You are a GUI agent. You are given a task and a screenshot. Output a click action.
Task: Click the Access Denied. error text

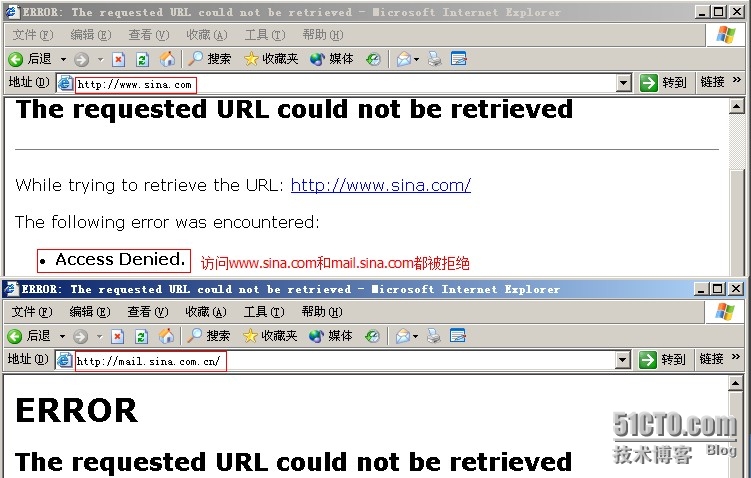pos(120,259)
